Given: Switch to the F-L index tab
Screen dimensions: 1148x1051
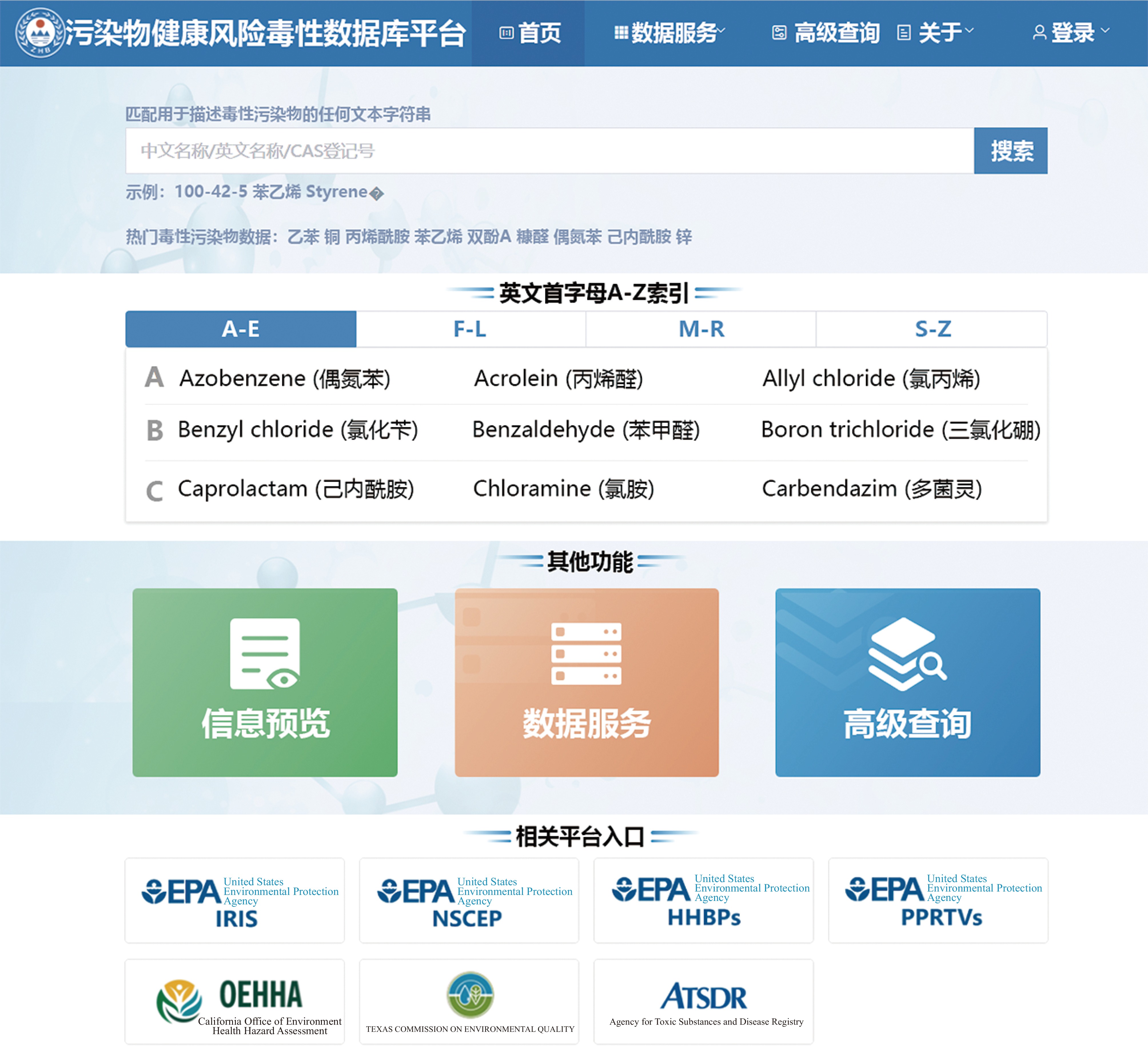Looking at the screenshot, I should 470,329.
